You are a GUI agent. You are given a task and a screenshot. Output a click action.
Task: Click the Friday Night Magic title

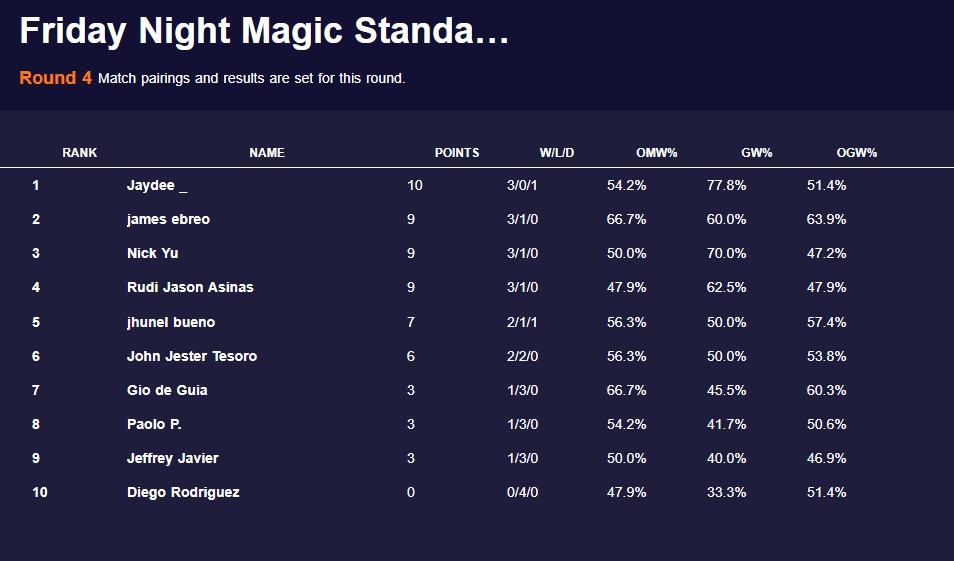point(264,31)
